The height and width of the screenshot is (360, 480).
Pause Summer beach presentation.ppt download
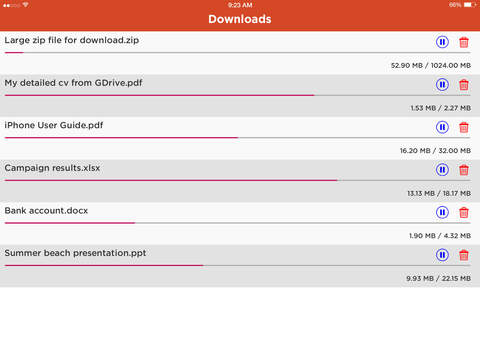(442, 255)
